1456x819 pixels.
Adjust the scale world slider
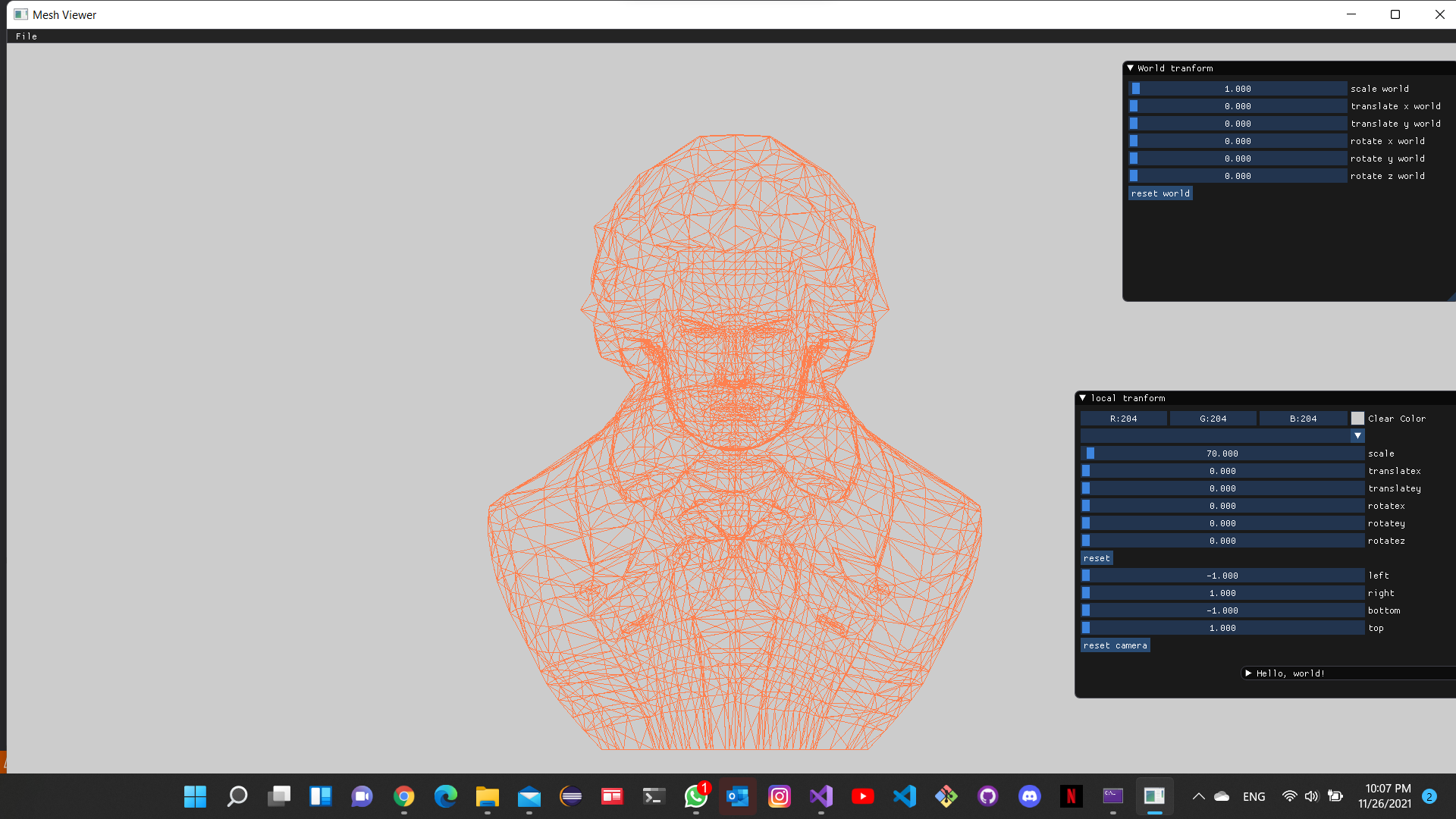tap(1238, 88)
